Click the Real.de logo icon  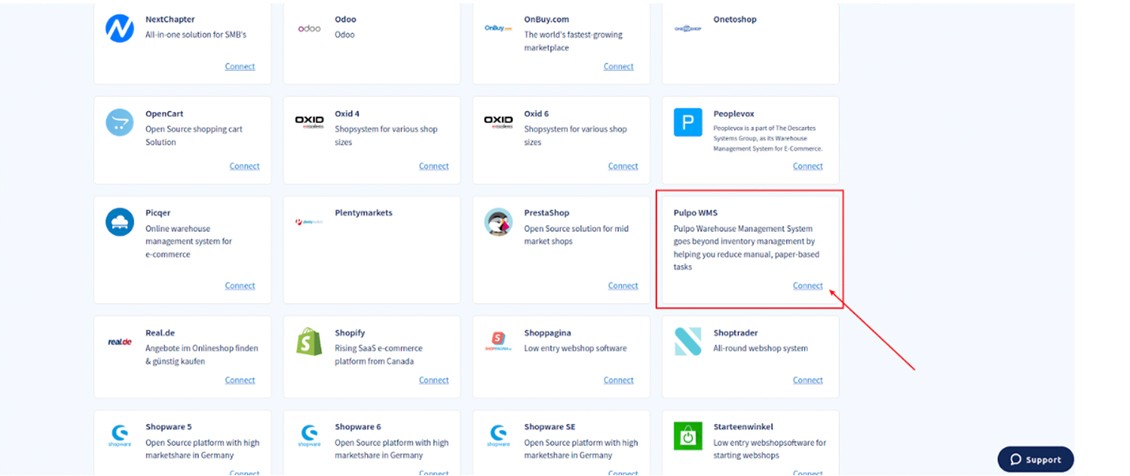120,341
